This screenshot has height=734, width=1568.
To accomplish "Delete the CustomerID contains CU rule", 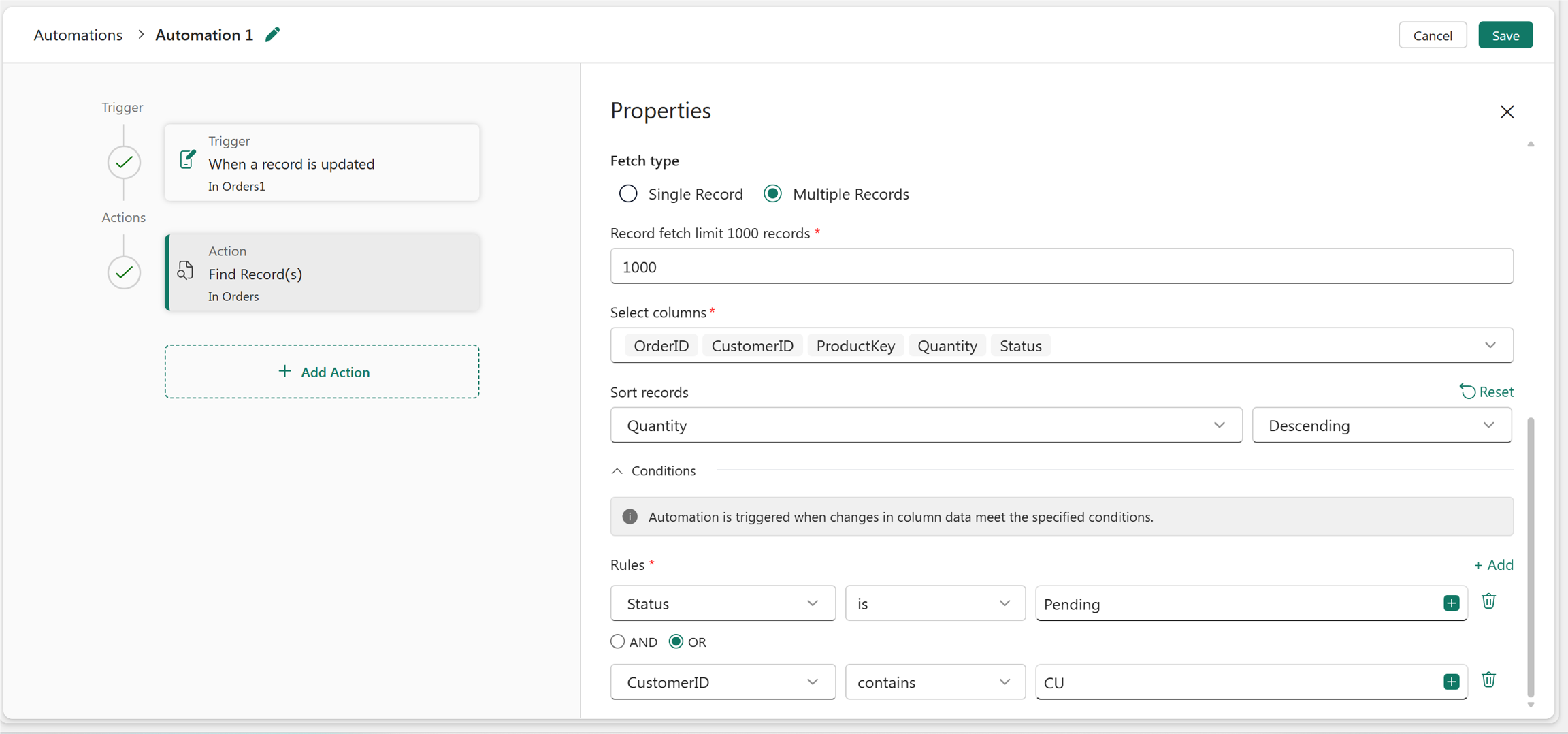I will (x=1488, y=680).
